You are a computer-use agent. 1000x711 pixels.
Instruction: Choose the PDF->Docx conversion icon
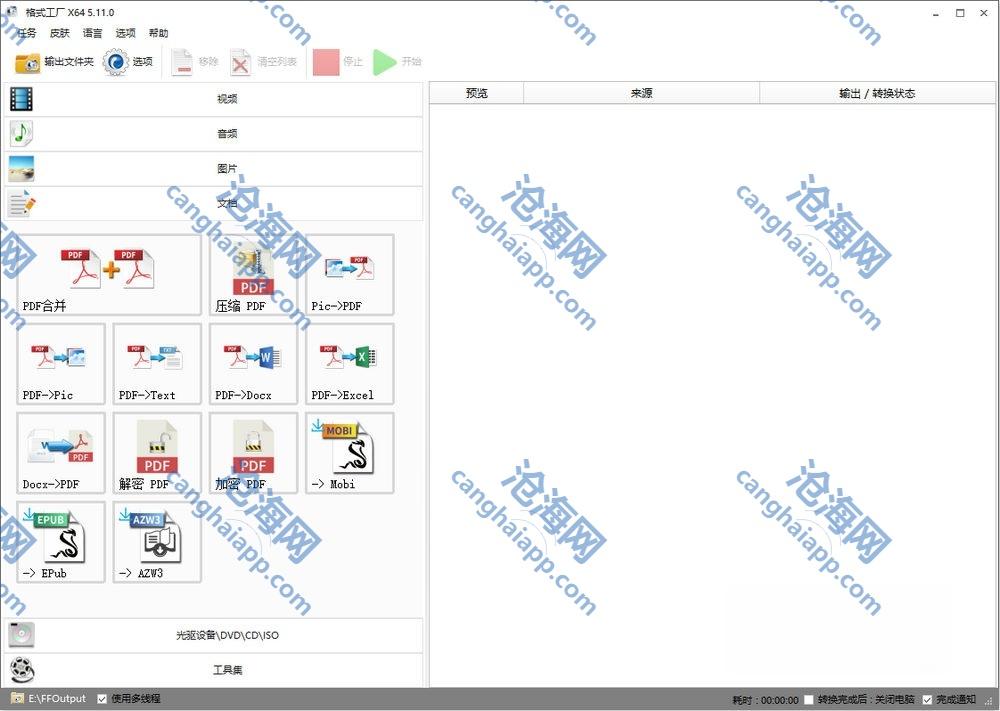[253, 363]
